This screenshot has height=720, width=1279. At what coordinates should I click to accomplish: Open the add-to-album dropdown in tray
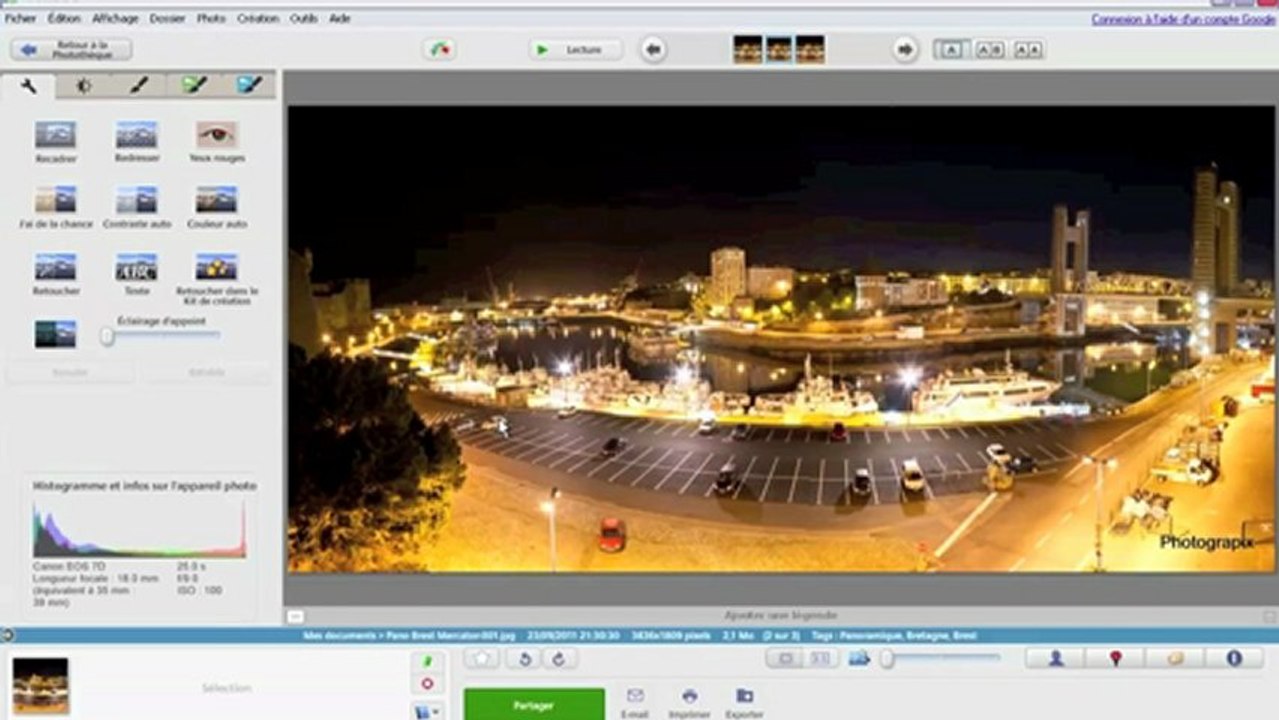[427, 710]
